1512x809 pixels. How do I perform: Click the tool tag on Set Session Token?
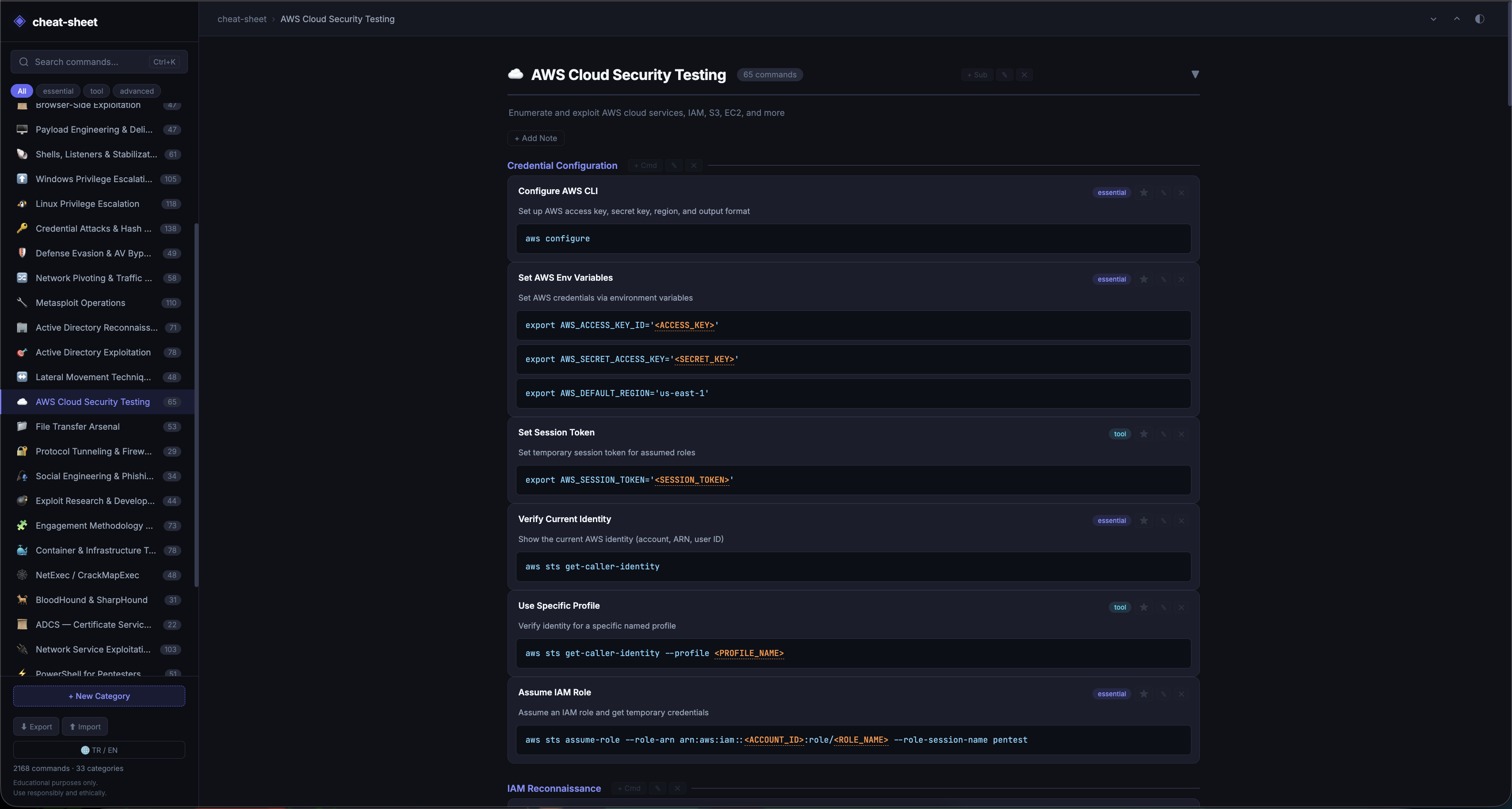point(1120,434)
